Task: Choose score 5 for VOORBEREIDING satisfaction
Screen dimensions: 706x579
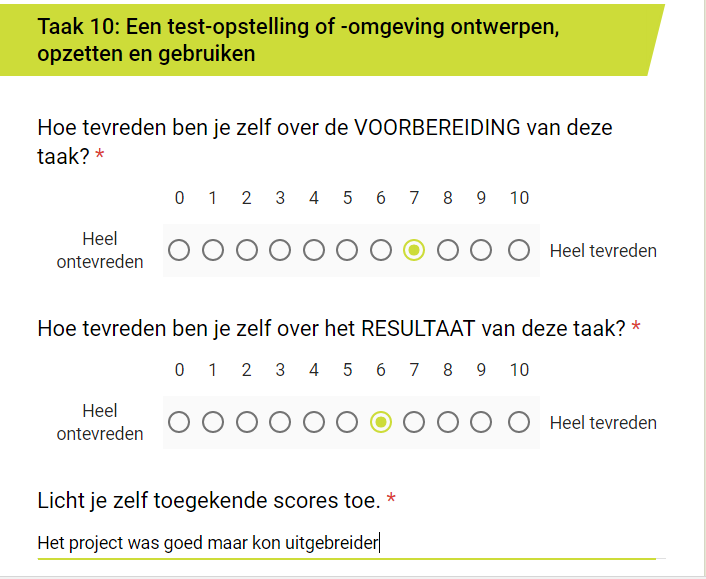Action: (x=347, y=250)
